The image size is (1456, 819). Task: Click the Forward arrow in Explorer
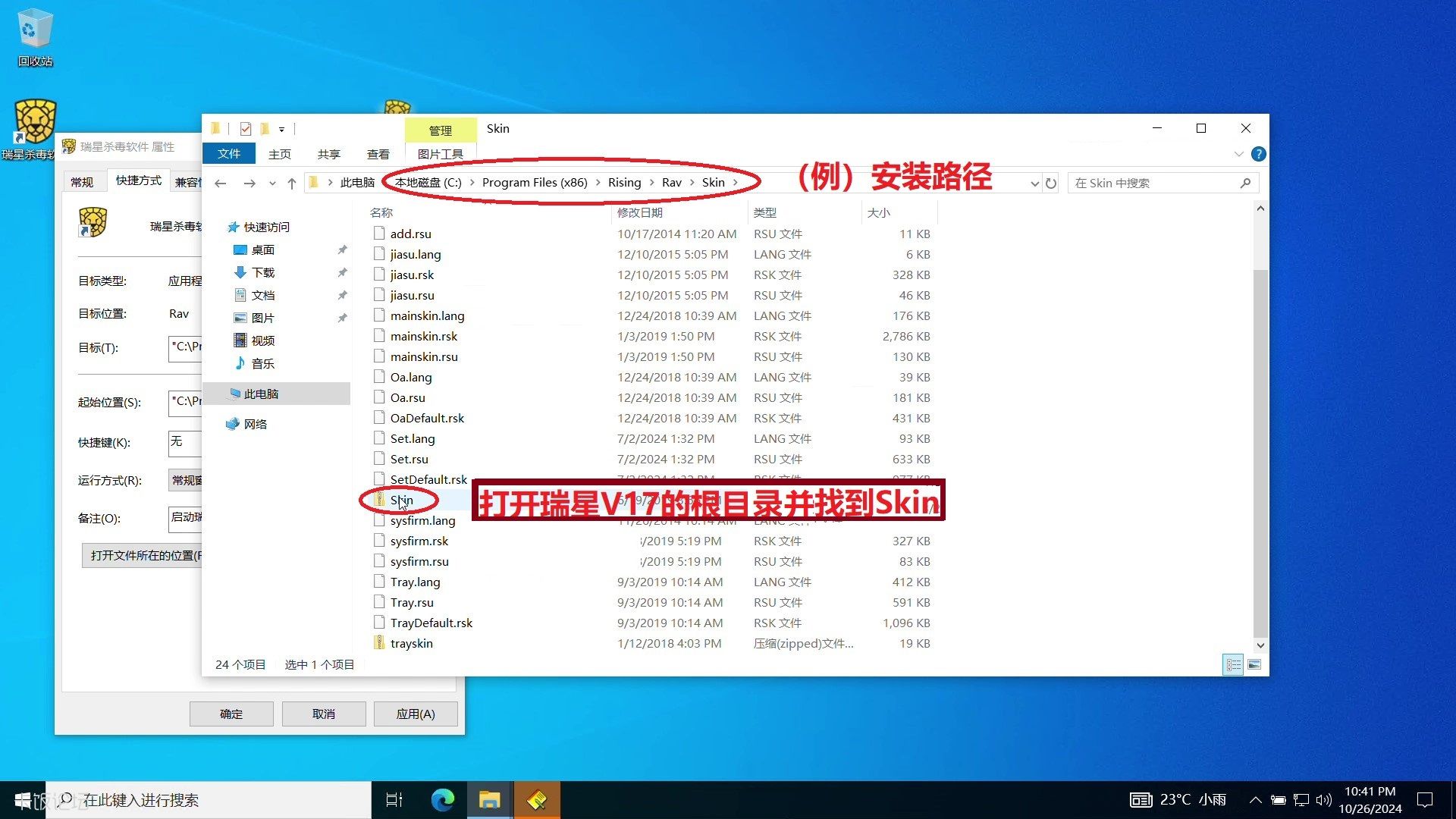pos(249,183)
